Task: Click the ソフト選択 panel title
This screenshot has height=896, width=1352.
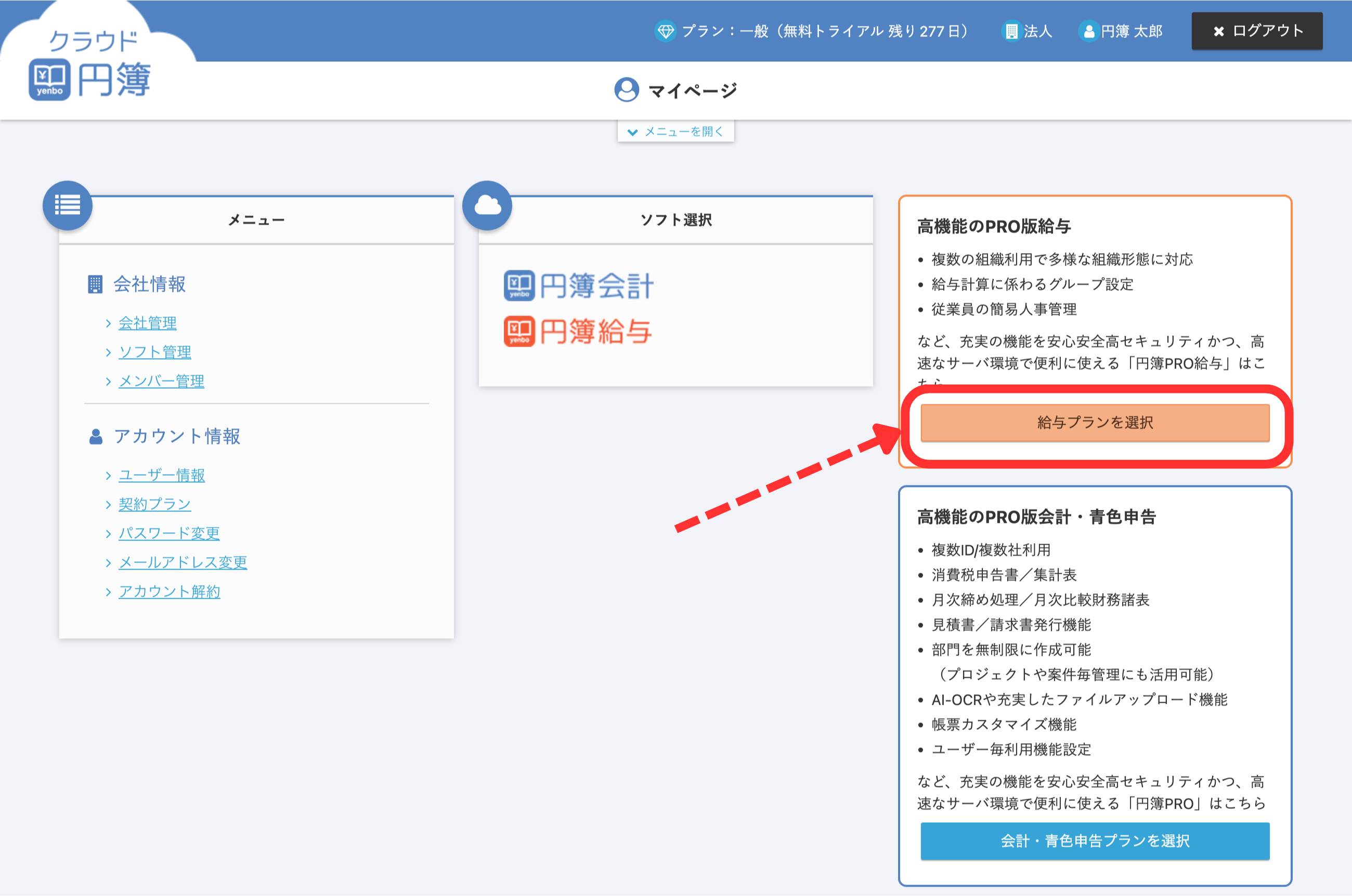Action: [675, 220]
